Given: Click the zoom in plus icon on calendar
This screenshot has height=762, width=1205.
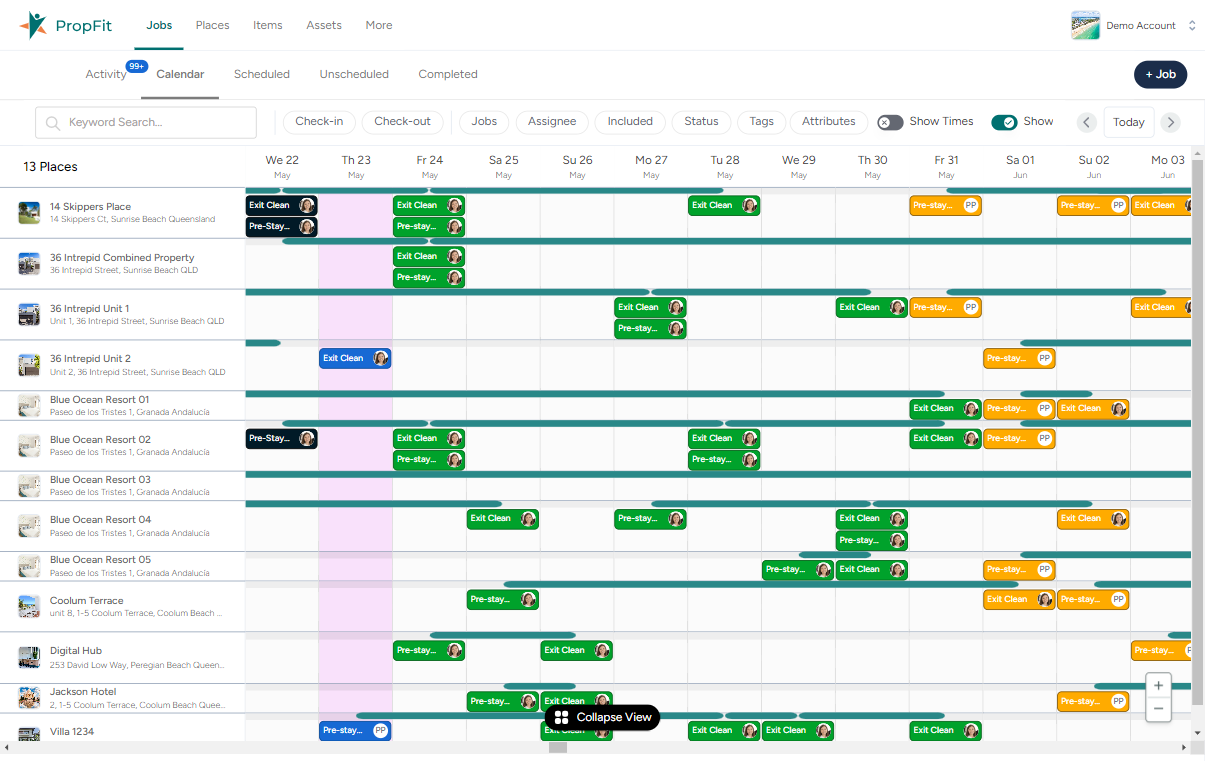Looking at the screenshot, I should pos(1158,684).
